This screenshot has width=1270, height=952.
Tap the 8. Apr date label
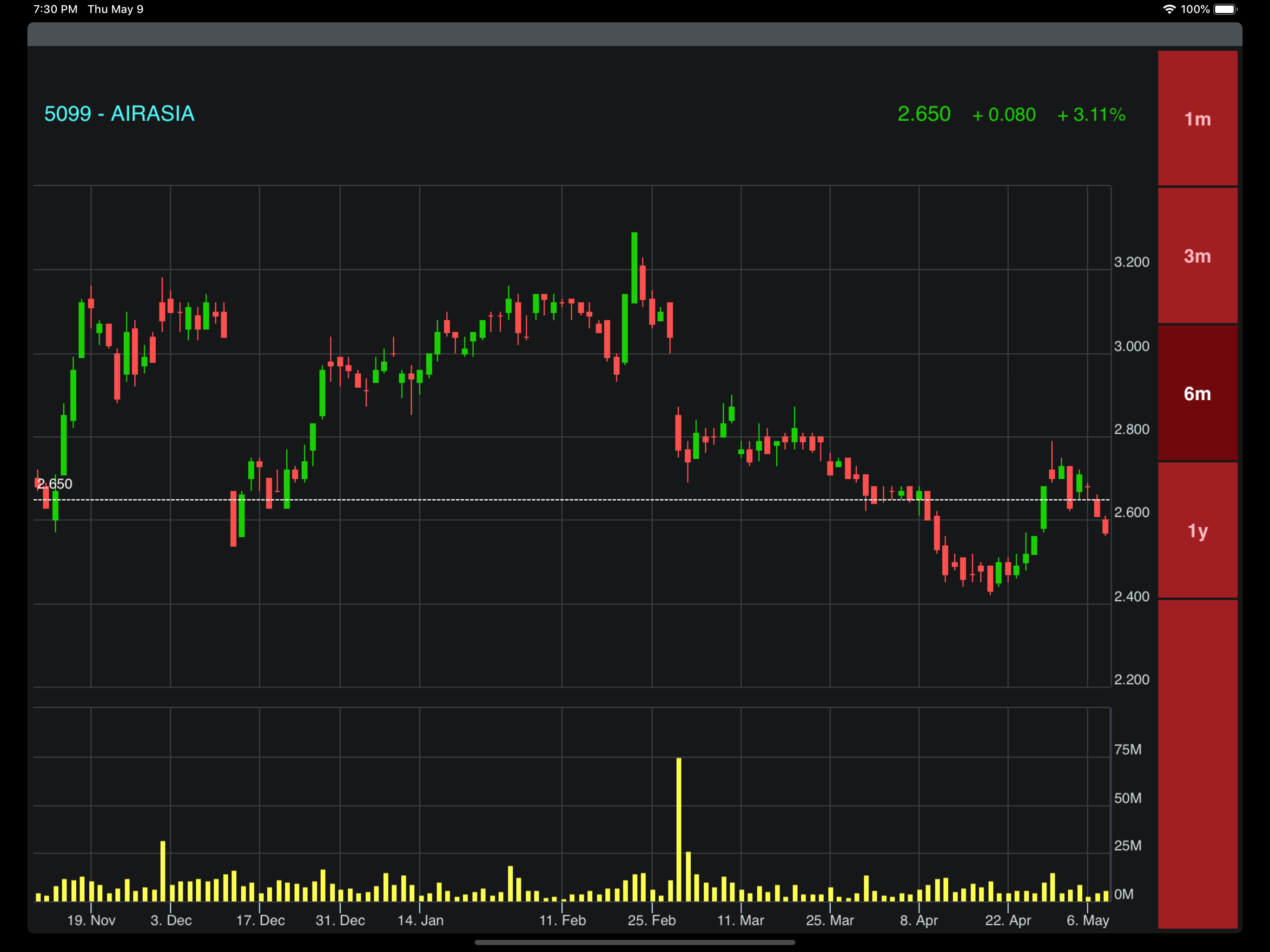point(919,920)
